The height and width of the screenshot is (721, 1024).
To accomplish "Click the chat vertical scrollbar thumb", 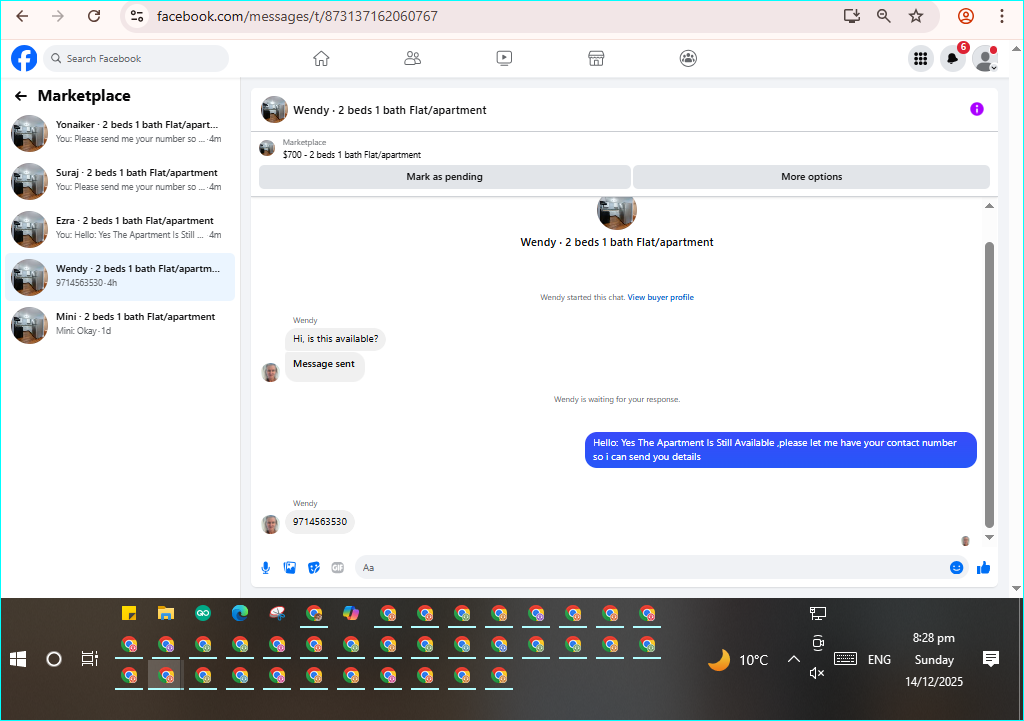I will click(989, 385).
